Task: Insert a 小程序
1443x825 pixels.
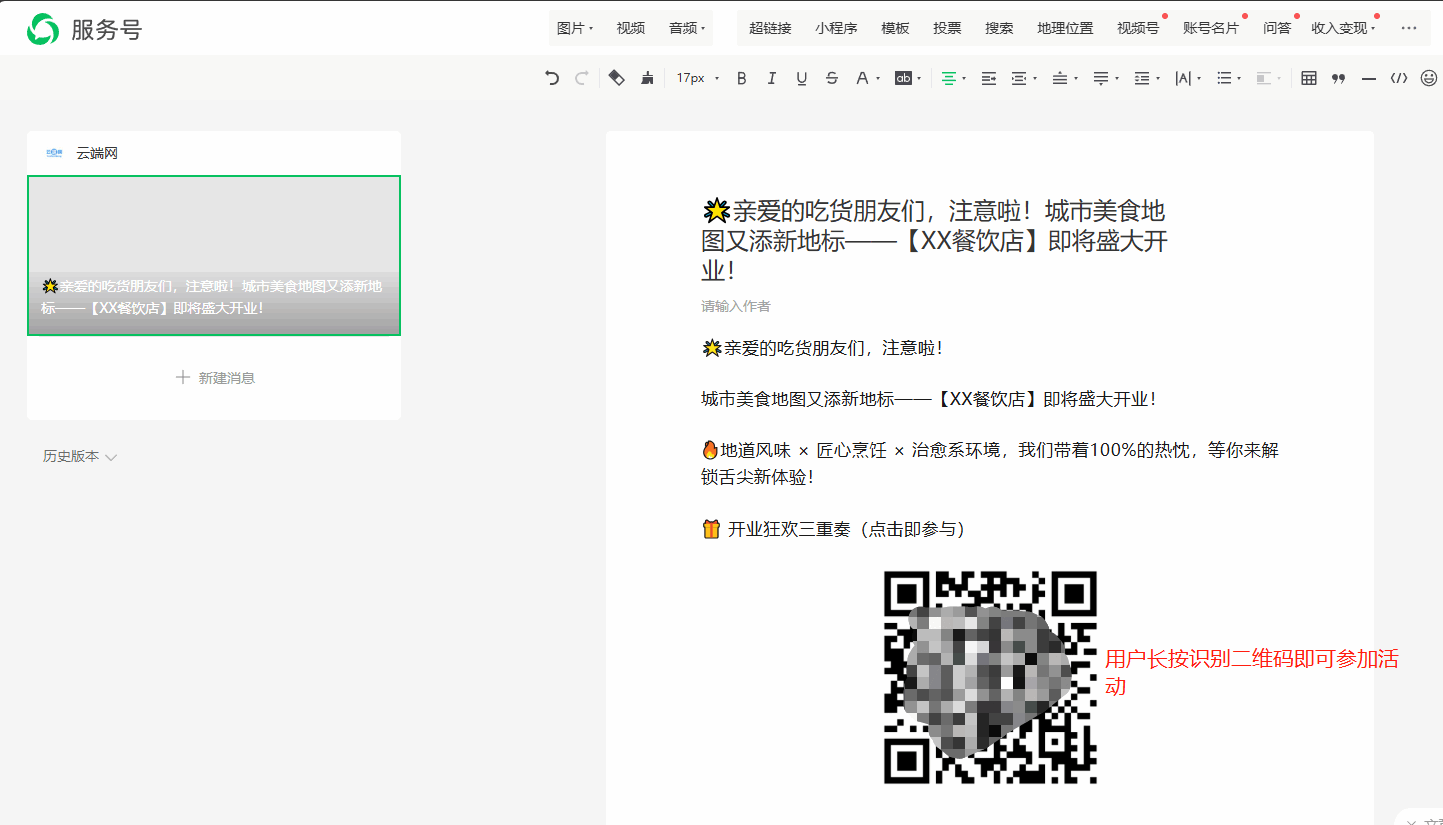Action: point(836,28)
